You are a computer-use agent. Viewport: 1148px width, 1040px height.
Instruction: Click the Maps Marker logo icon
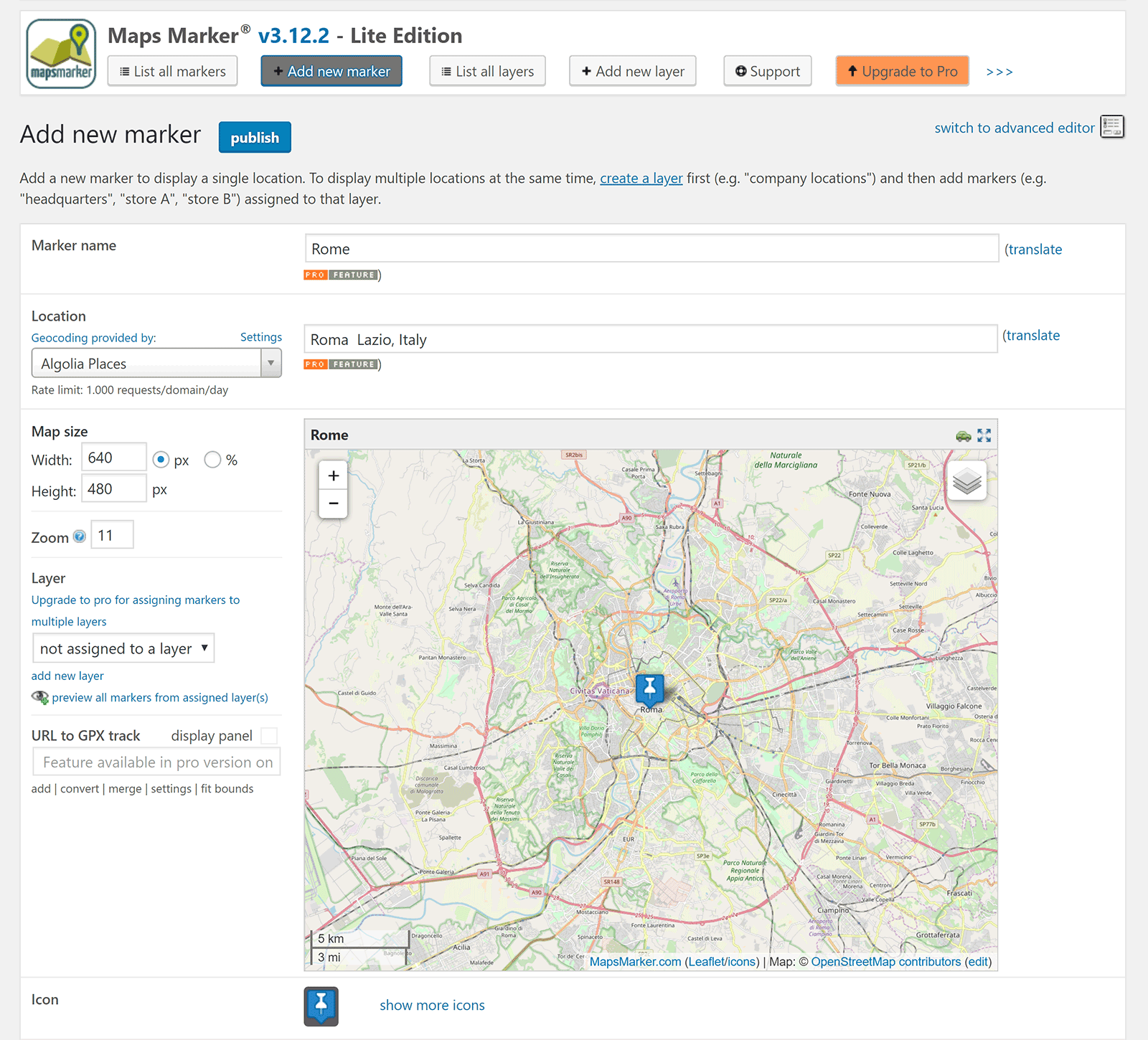(61, 54)
